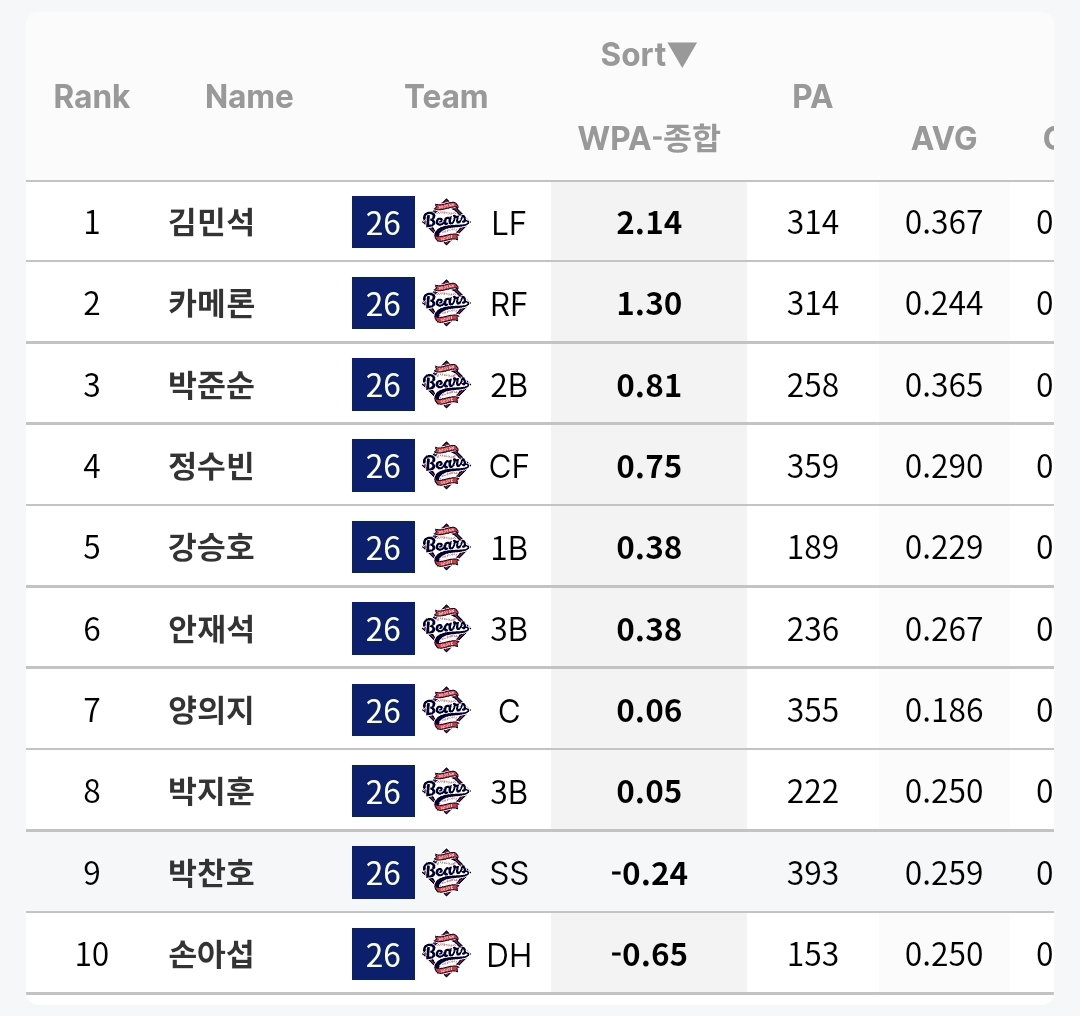This screenshot has height=1016, width=1080.
Task: Click the 26 year badge beside 강승호
Action: (x=383, y=547)
